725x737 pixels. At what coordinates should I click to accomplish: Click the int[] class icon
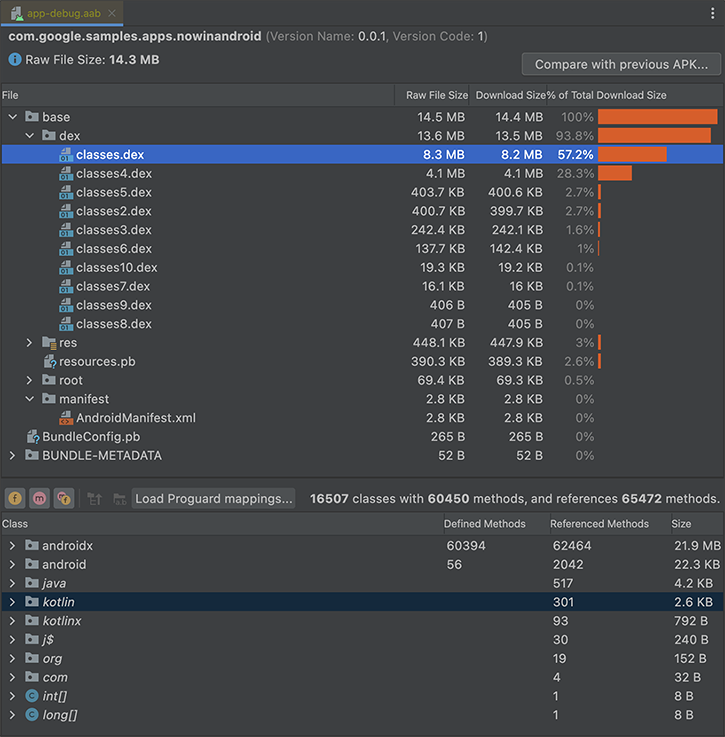(x=32, y=696)
